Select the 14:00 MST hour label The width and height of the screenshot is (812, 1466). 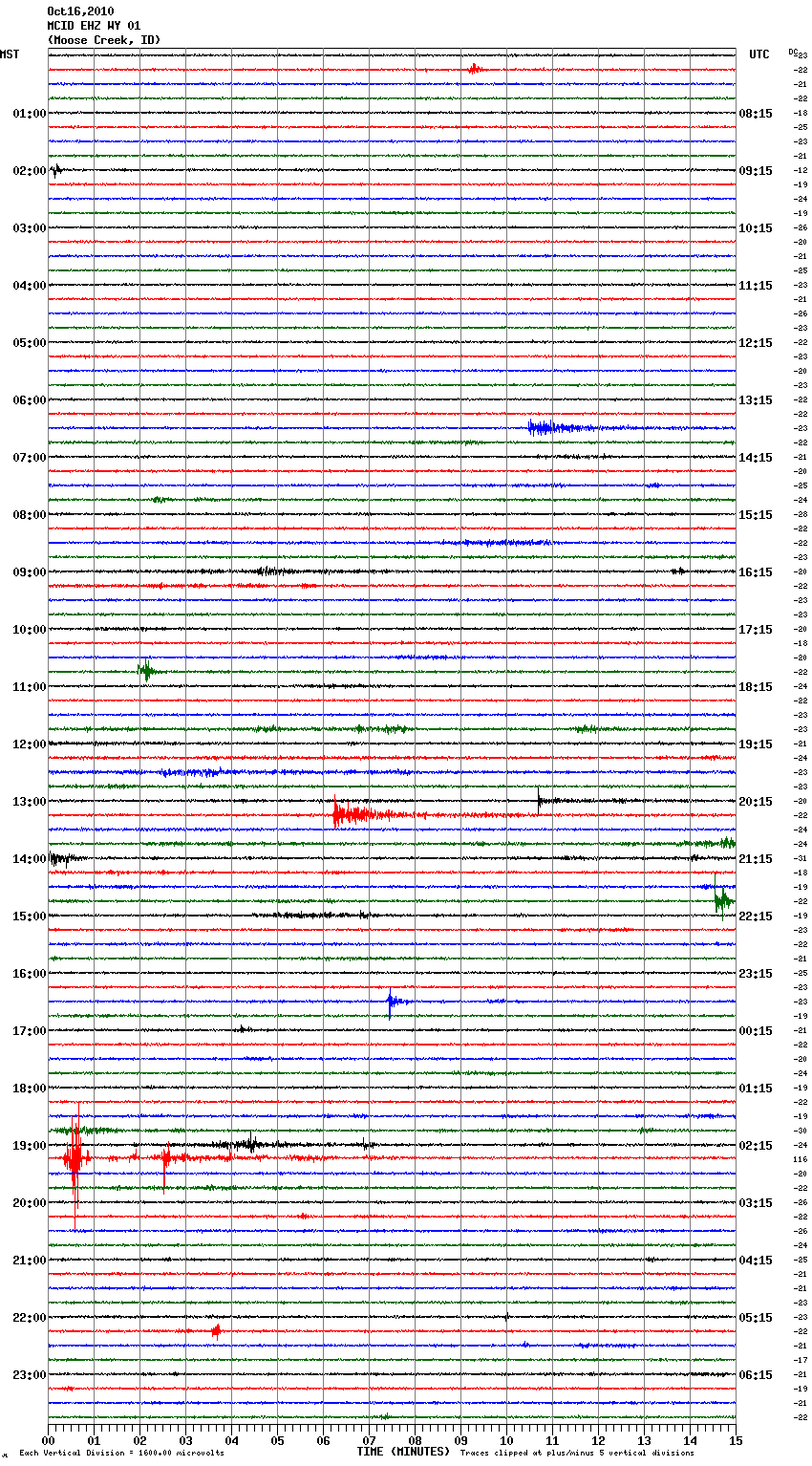click(30, 859)
